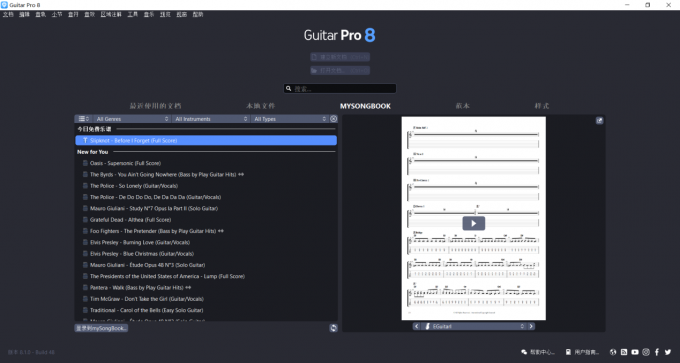This screenshot has width=680, height=363.
Task: Open the All Instruments dropdown
Action: (x=211, y=119)
